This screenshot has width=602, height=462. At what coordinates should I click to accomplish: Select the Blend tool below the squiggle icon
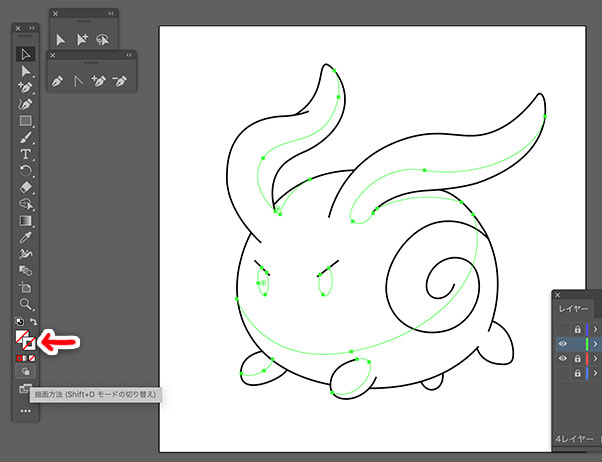coord(26,271)
